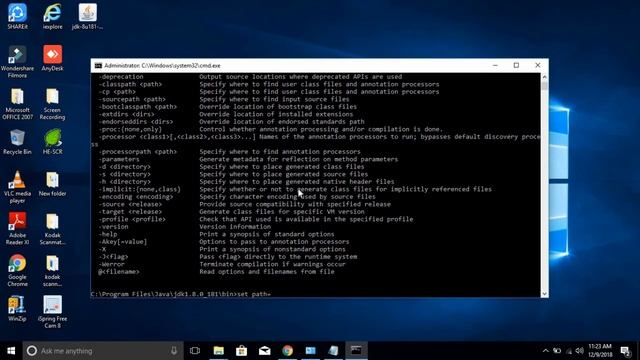Open File Explorer from the taskbar
The height and width of the screenshot is (360, 640).
pyautogui.click(x=219, y=351)
